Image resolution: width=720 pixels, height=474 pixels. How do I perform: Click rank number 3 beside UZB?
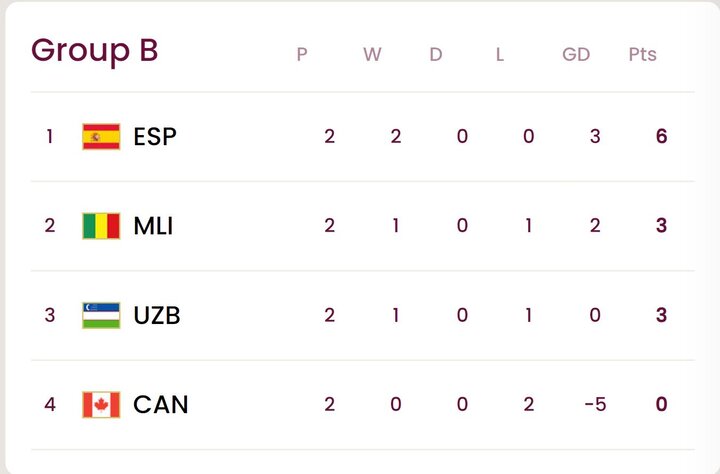[50, 316]
